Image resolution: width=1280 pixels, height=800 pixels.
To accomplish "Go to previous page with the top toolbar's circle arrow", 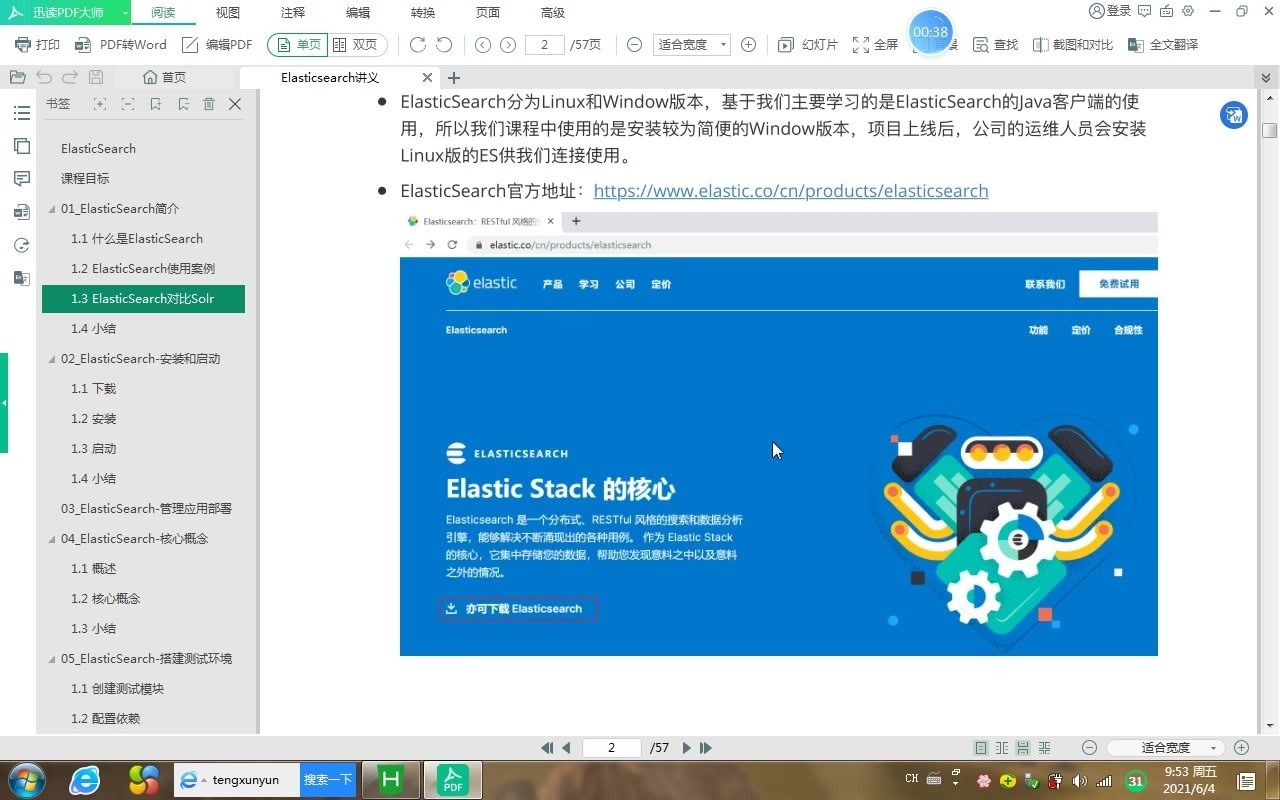I will click(482, 45).
